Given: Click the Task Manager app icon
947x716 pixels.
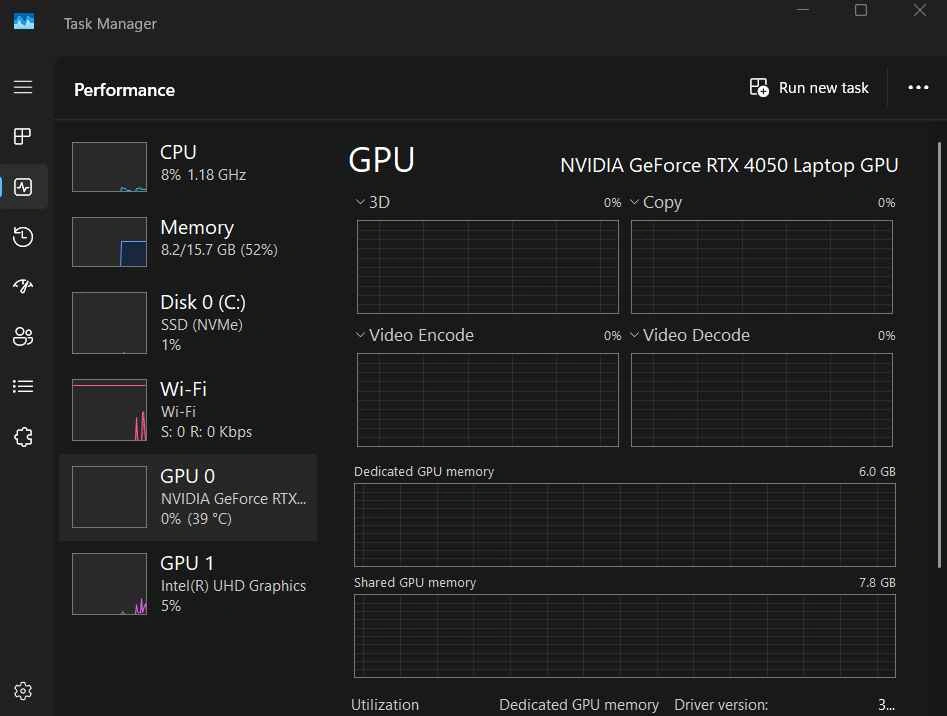Looking at the screenshot, I should [24, 22].
